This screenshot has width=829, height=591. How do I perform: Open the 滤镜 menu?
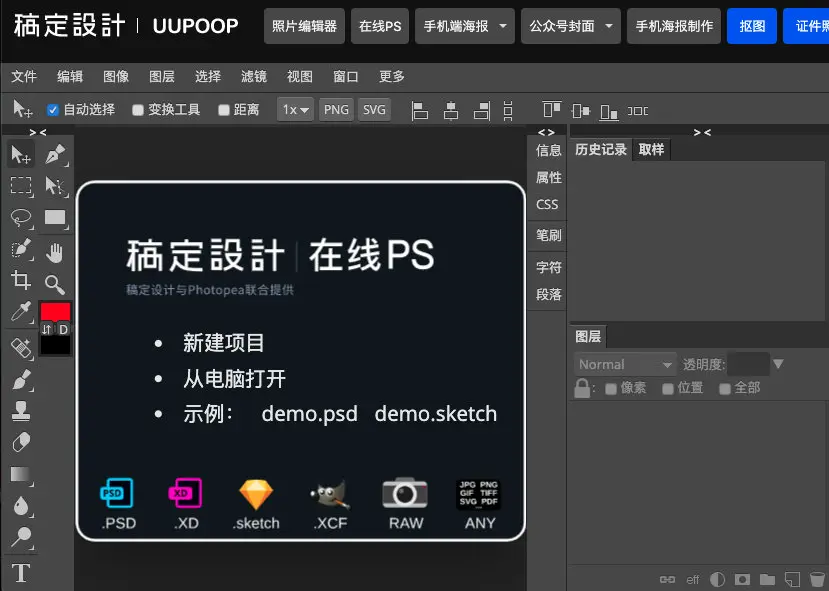254,77
